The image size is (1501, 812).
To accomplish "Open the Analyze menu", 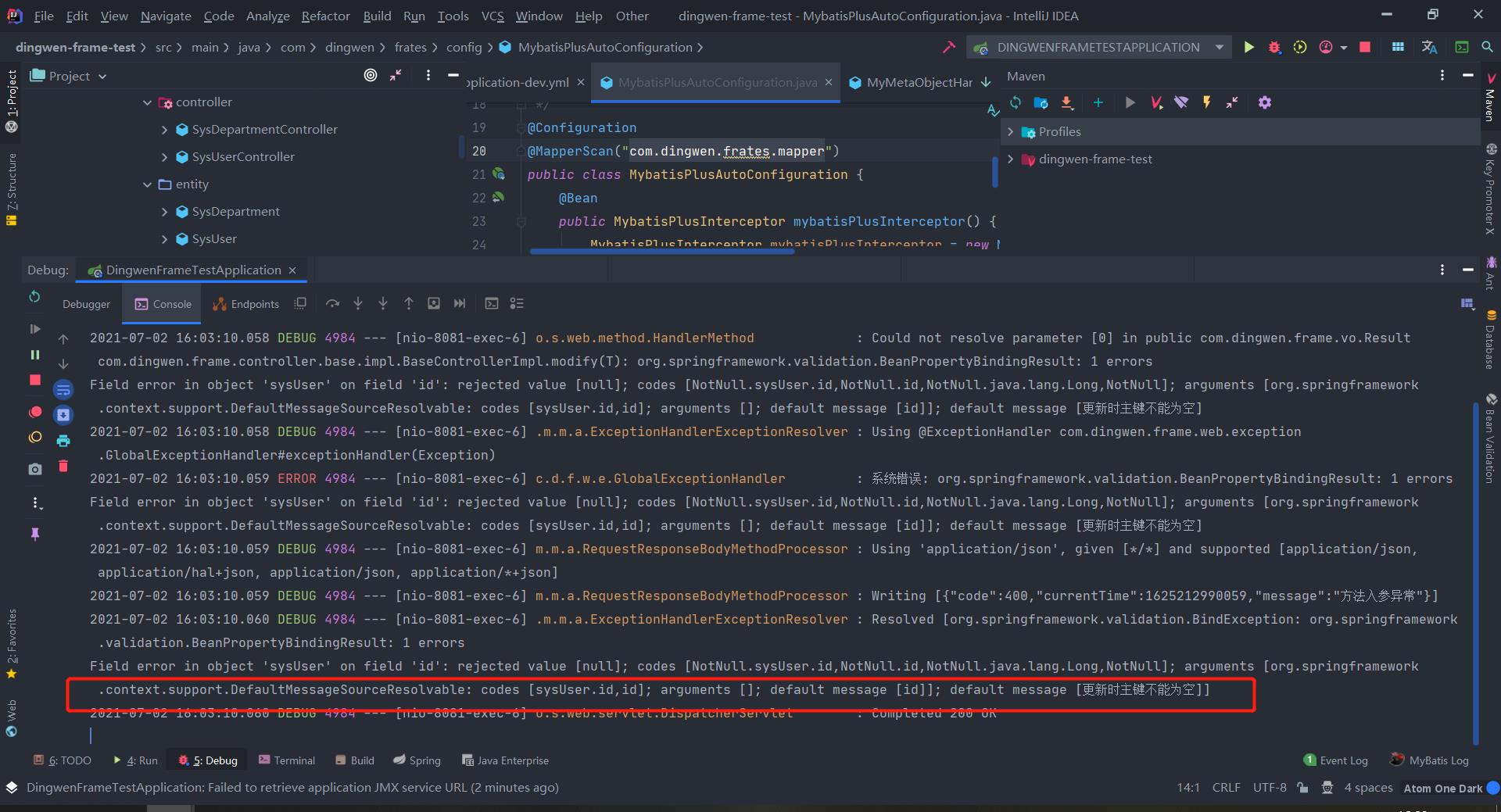I will pos(267,16).
